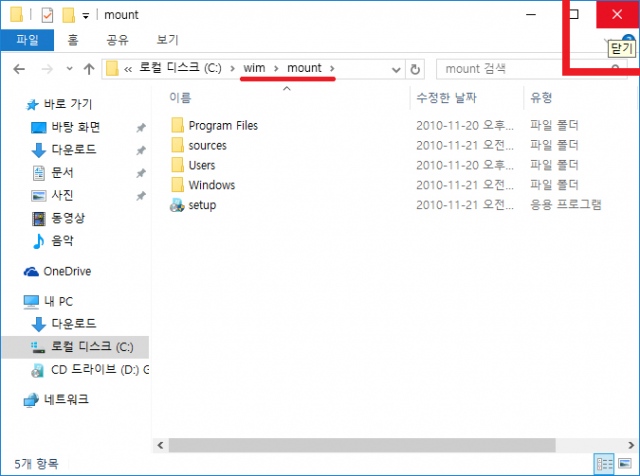Image resolution: width=640 pixels, height=476 pixels.
Task: Select 로컬 디스크 (C:) in navigation pane
Action: coord(76,347)
